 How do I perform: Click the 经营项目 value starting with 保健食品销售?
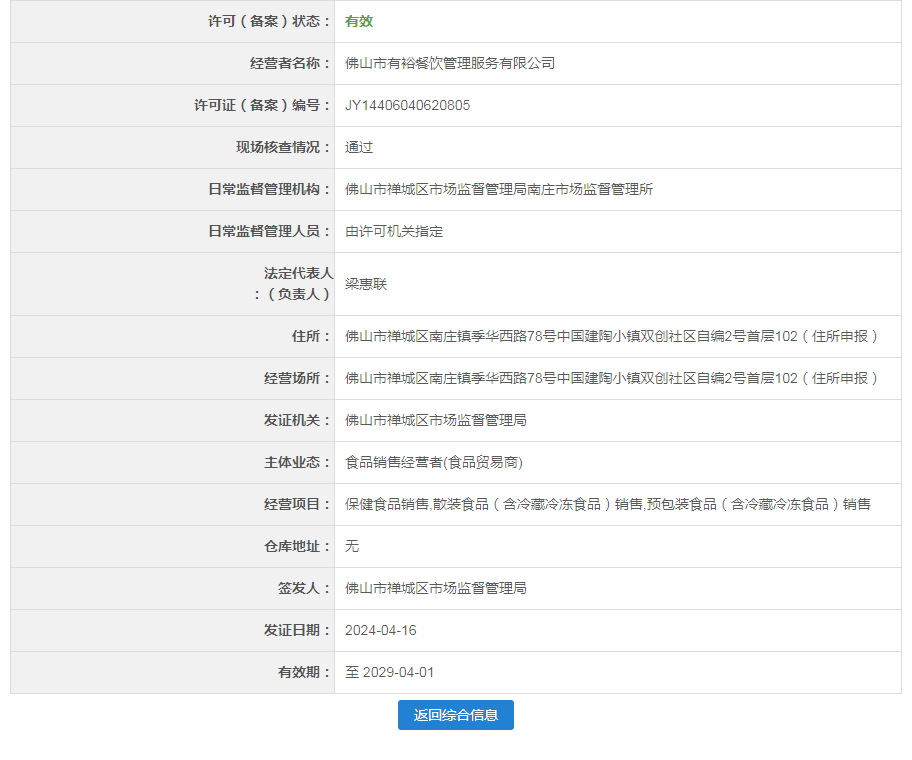608,504
